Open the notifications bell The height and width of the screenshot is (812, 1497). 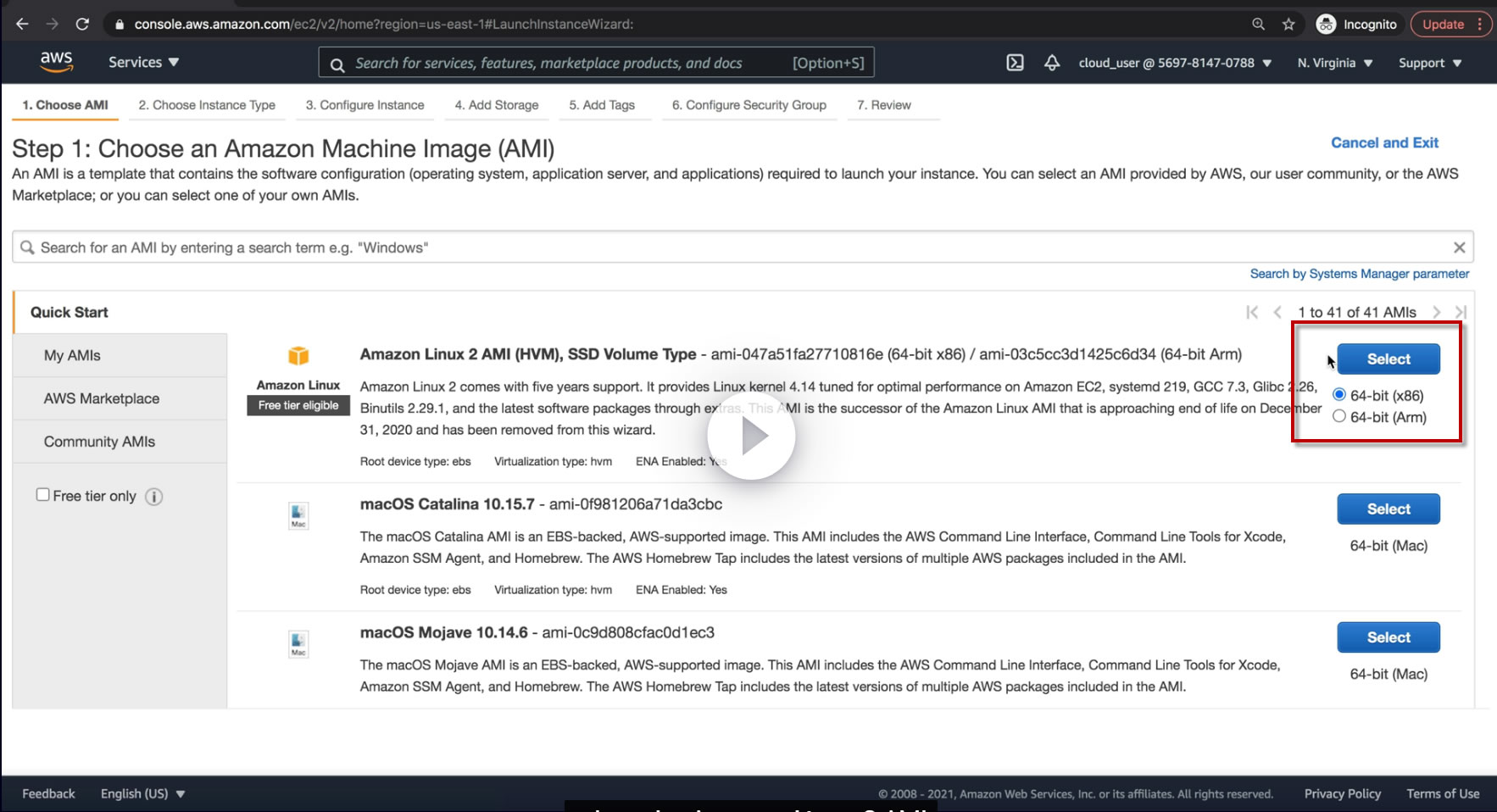[1052, 63]
